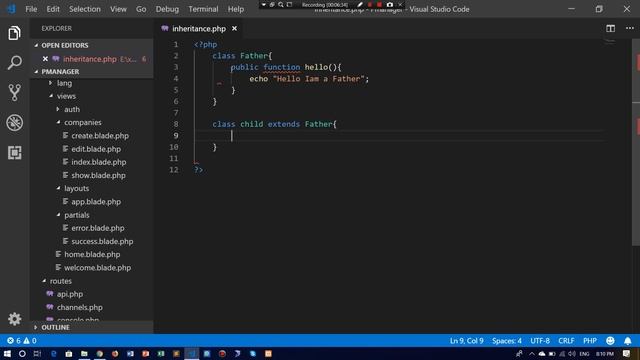
Task: Change file encoding via UTF-8
Action: tap(540, 340)
